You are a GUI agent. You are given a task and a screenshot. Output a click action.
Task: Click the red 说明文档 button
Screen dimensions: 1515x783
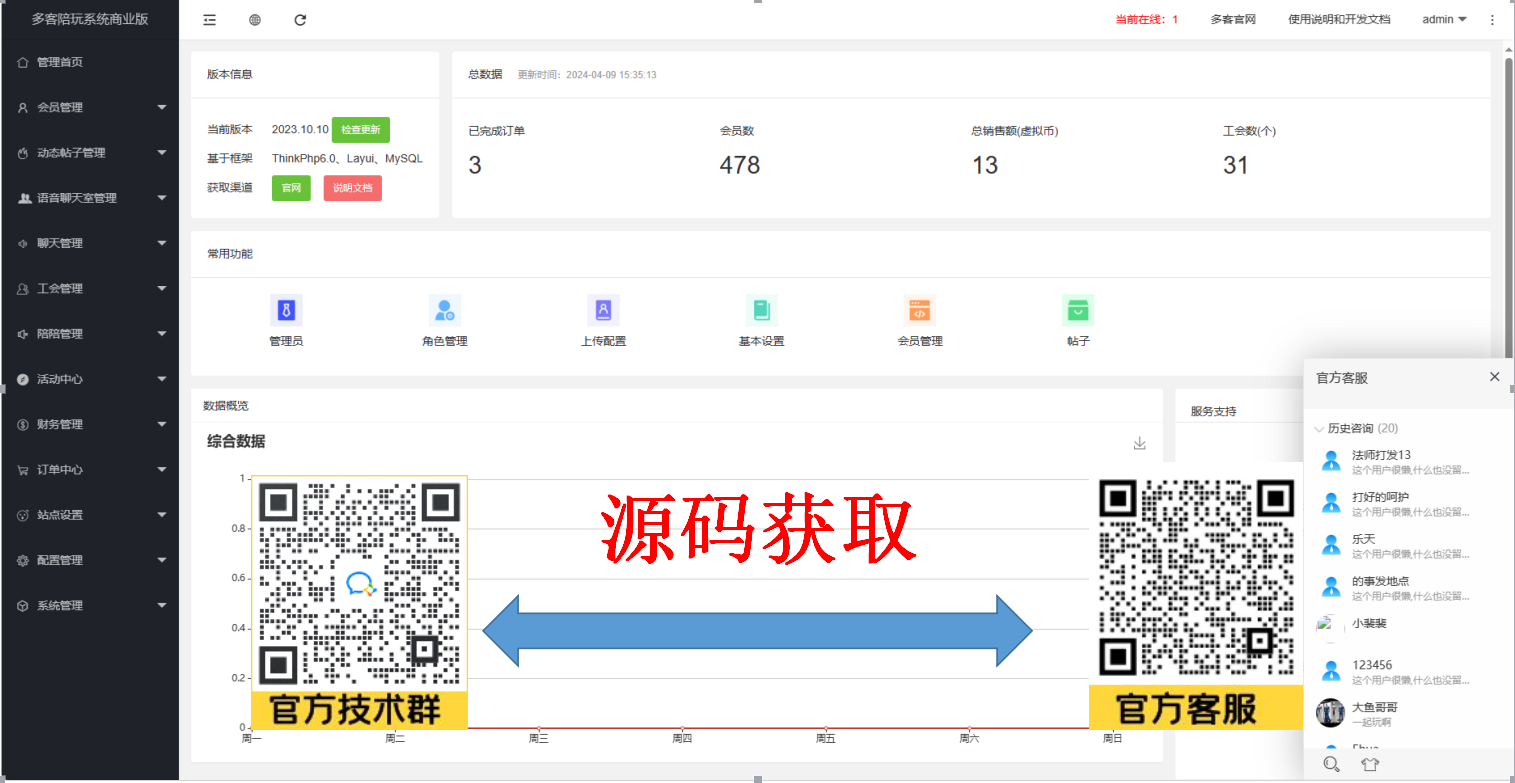352,188
